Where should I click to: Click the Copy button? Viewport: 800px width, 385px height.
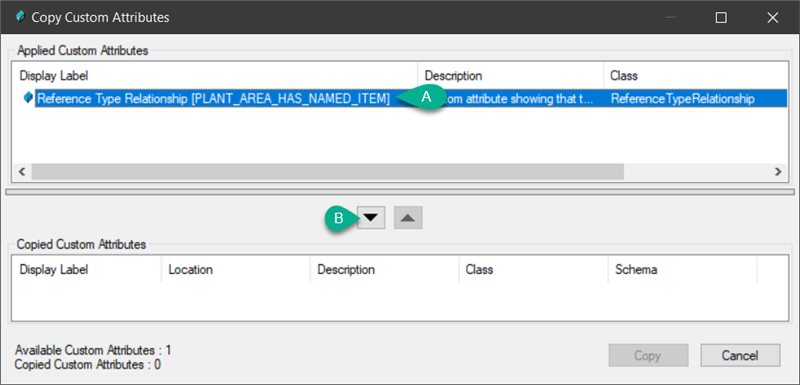(x=648, y=355)
